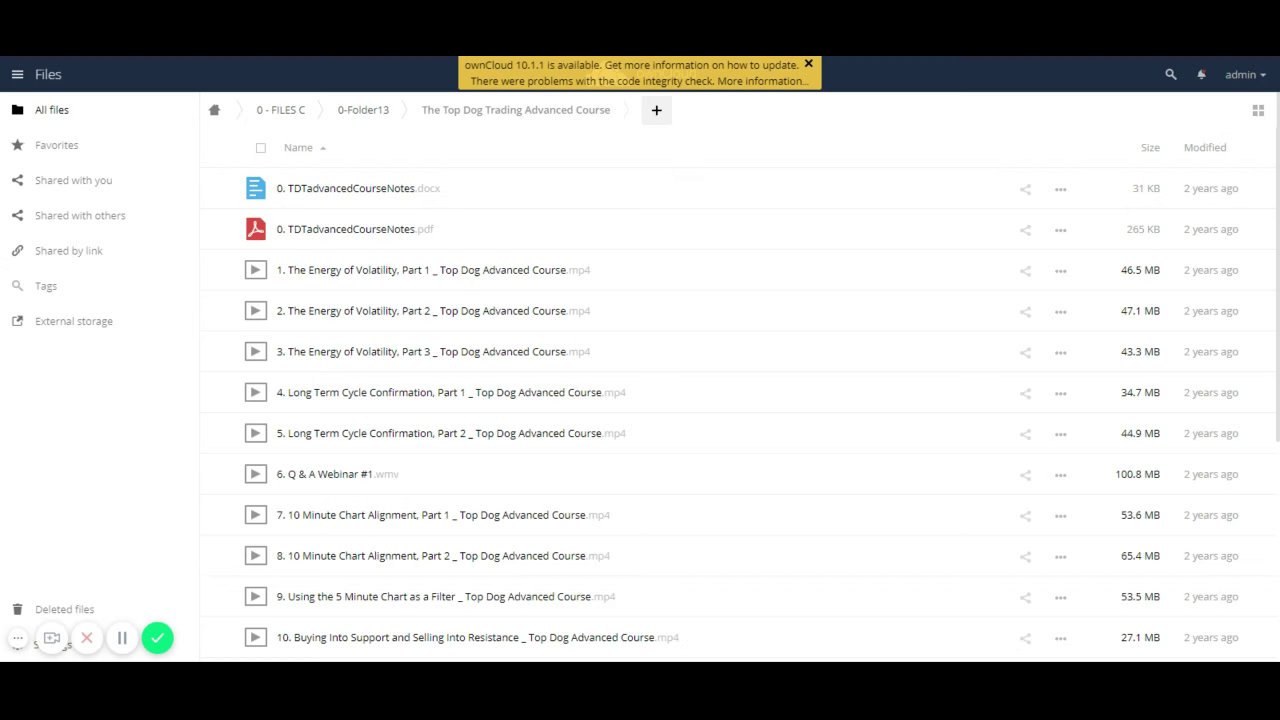Share the Q & A Webinar #1 file

point(1025,475)
